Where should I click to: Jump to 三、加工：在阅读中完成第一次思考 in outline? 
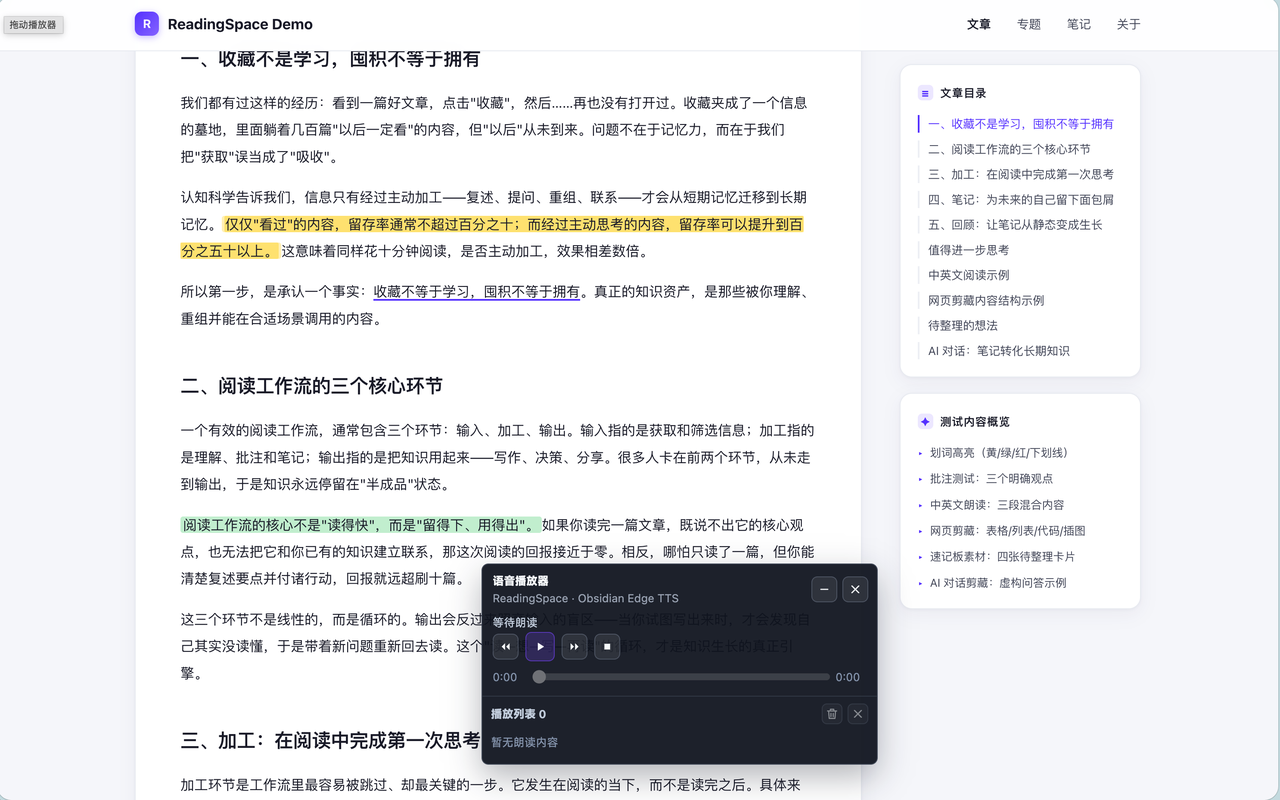click(x=1021, y=174)
